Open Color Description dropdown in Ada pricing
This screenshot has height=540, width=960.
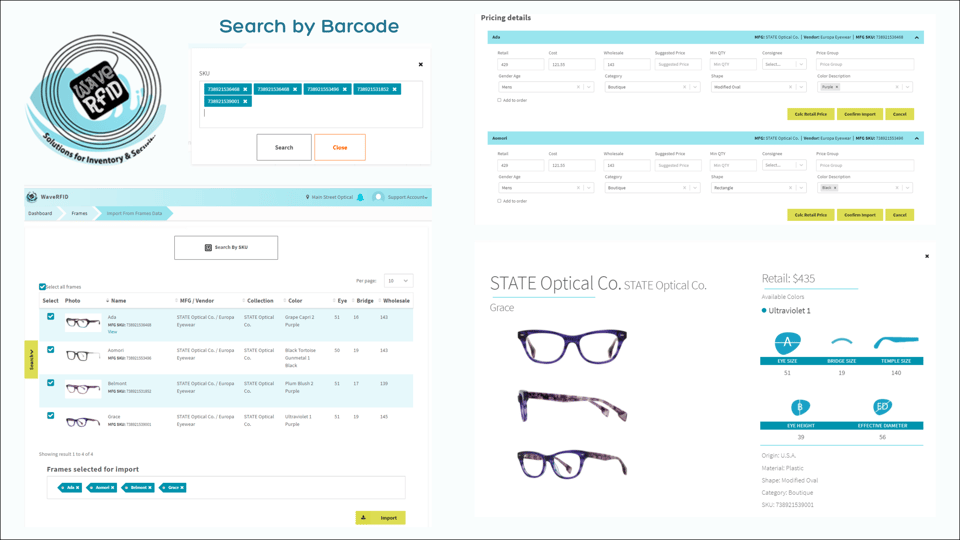point(907,87)
